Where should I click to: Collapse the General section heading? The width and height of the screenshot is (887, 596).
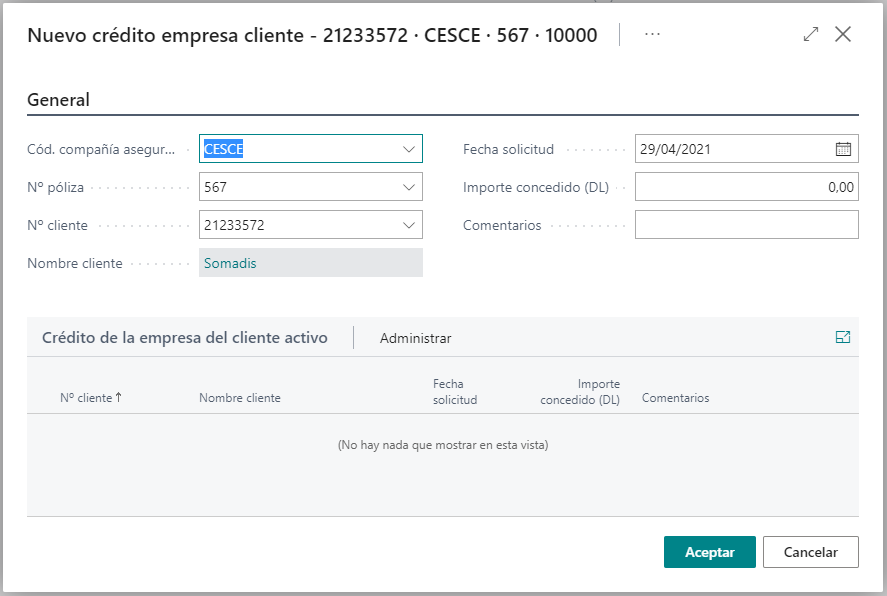(x=58, y=100)
